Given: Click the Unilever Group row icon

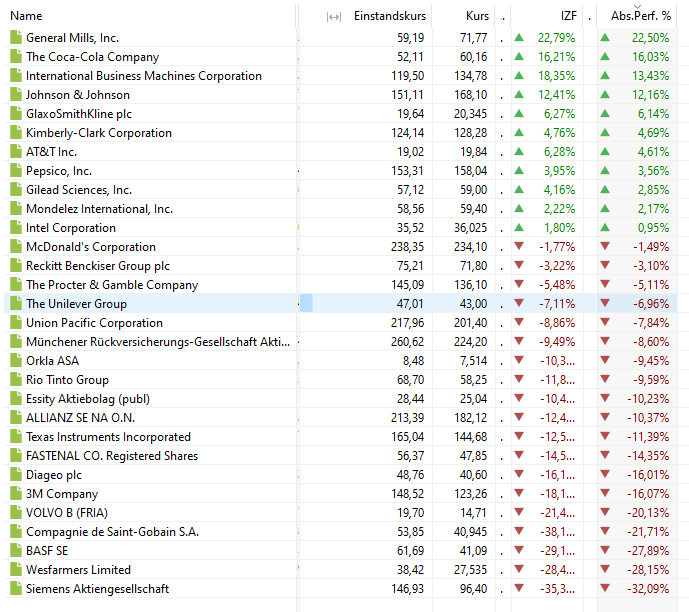Looking at the screenshot, I should coord(16,303).
